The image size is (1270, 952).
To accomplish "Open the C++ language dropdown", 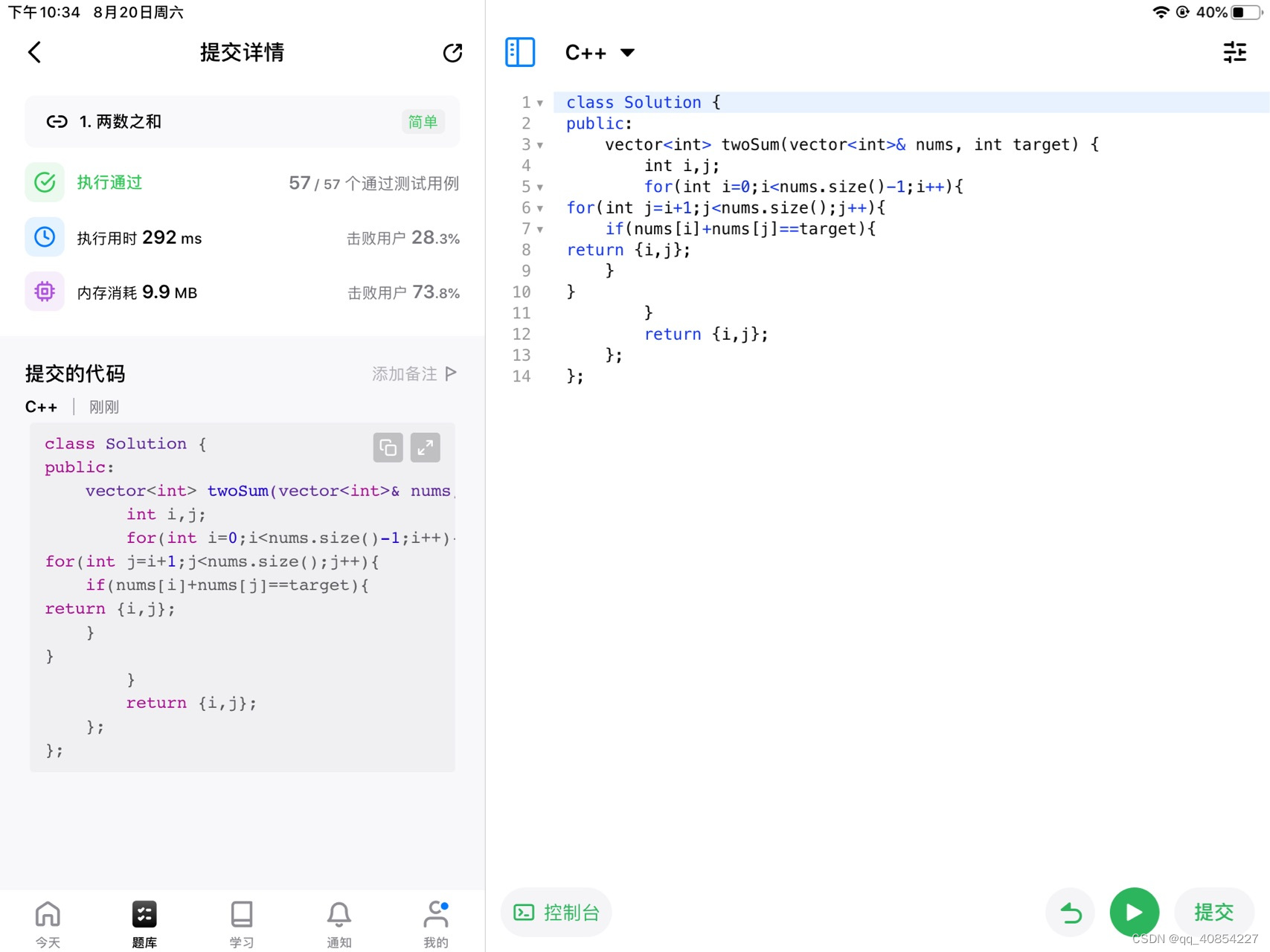I will [600, 53].
